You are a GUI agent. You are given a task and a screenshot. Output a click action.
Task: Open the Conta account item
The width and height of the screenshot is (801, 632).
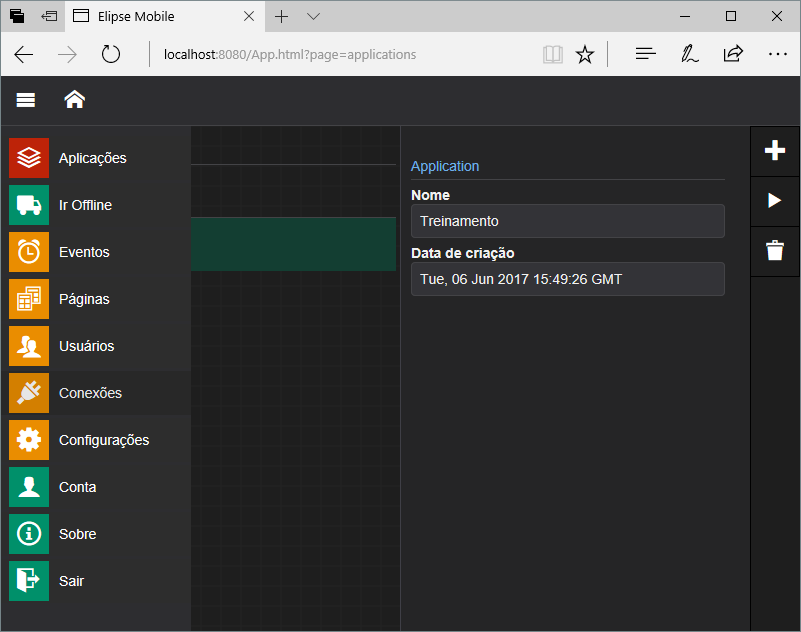[77, 487]
